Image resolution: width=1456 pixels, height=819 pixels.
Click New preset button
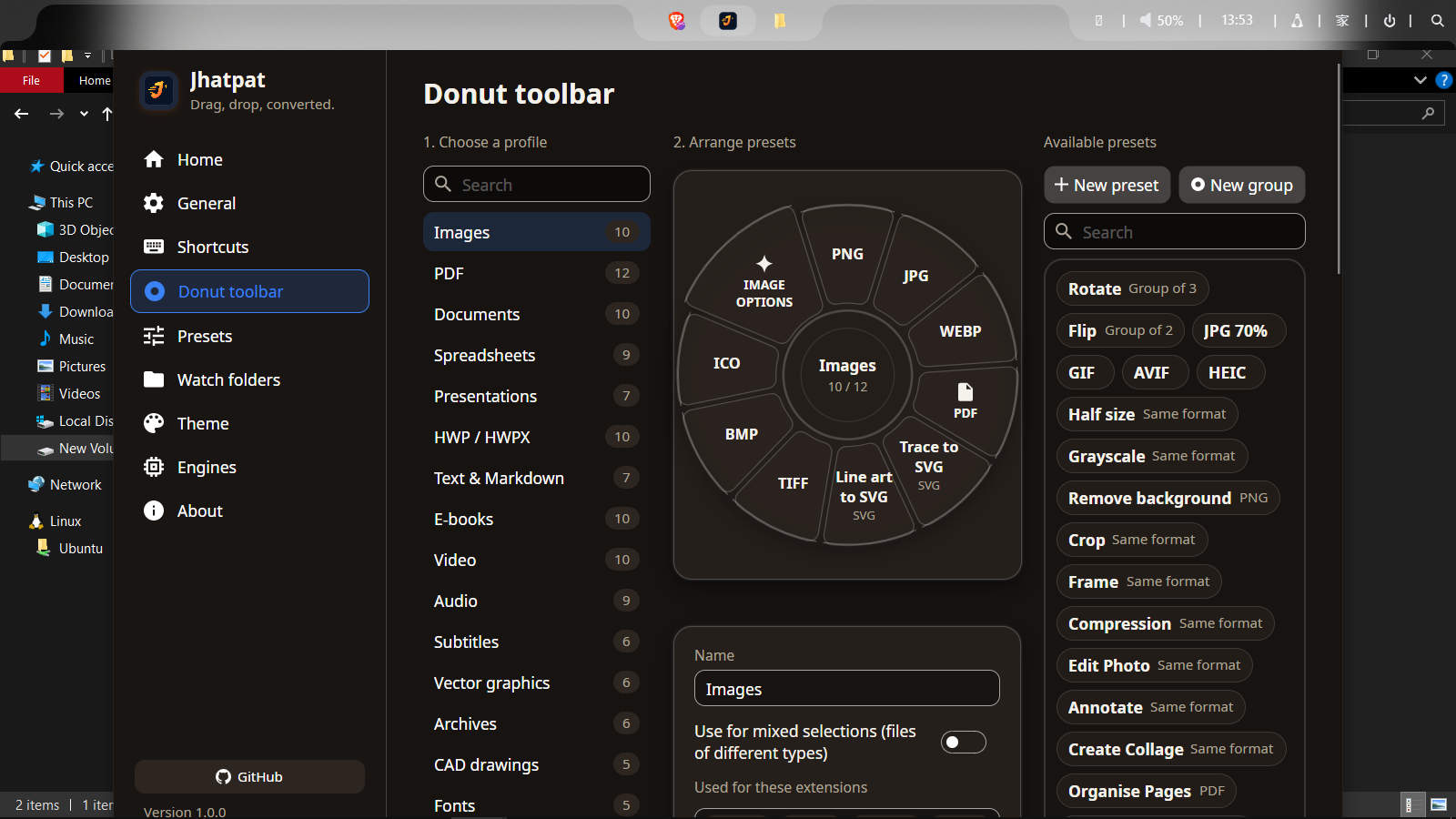pyautogui.click(x=1107, y=185)
